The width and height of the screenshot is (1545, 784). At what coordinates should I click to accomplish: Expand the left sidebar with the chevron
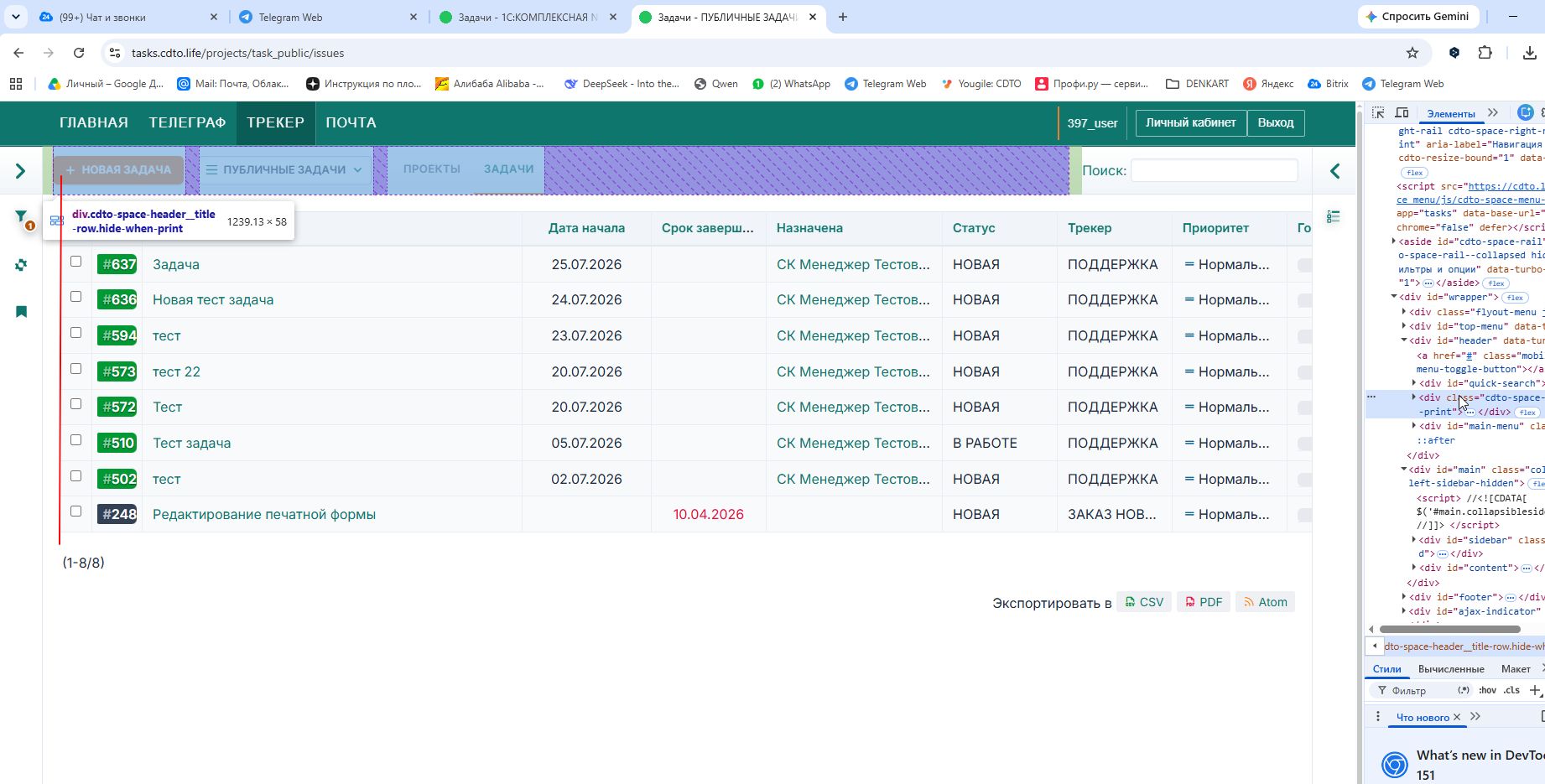(21, 171)
